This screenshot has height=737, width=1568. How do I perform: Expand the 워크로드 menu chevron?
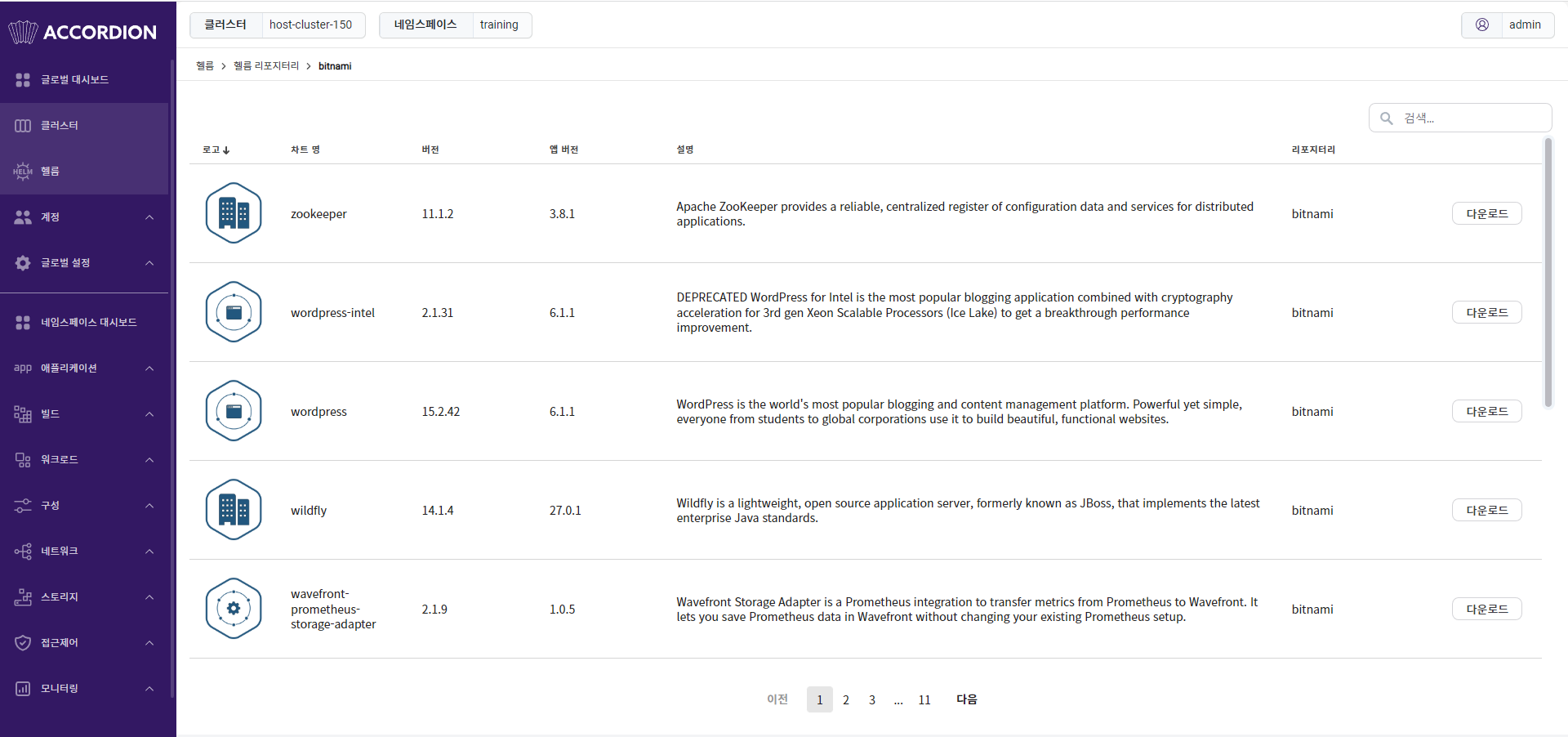coord(149,460)
